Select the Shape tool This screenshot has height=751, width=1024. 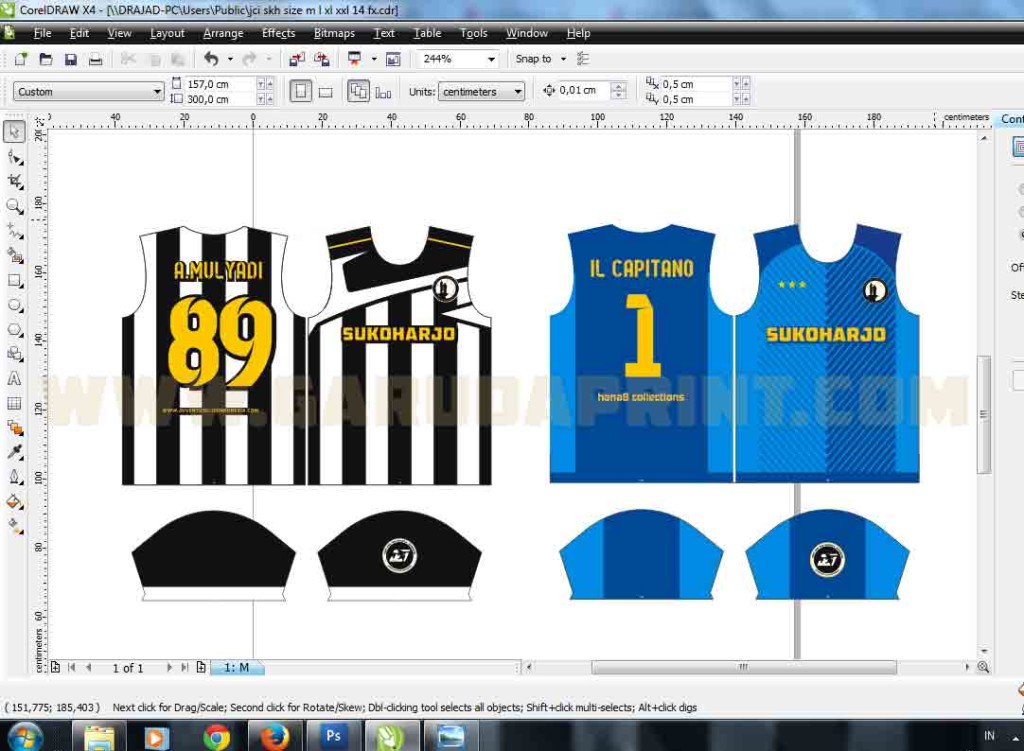(13, 155)
